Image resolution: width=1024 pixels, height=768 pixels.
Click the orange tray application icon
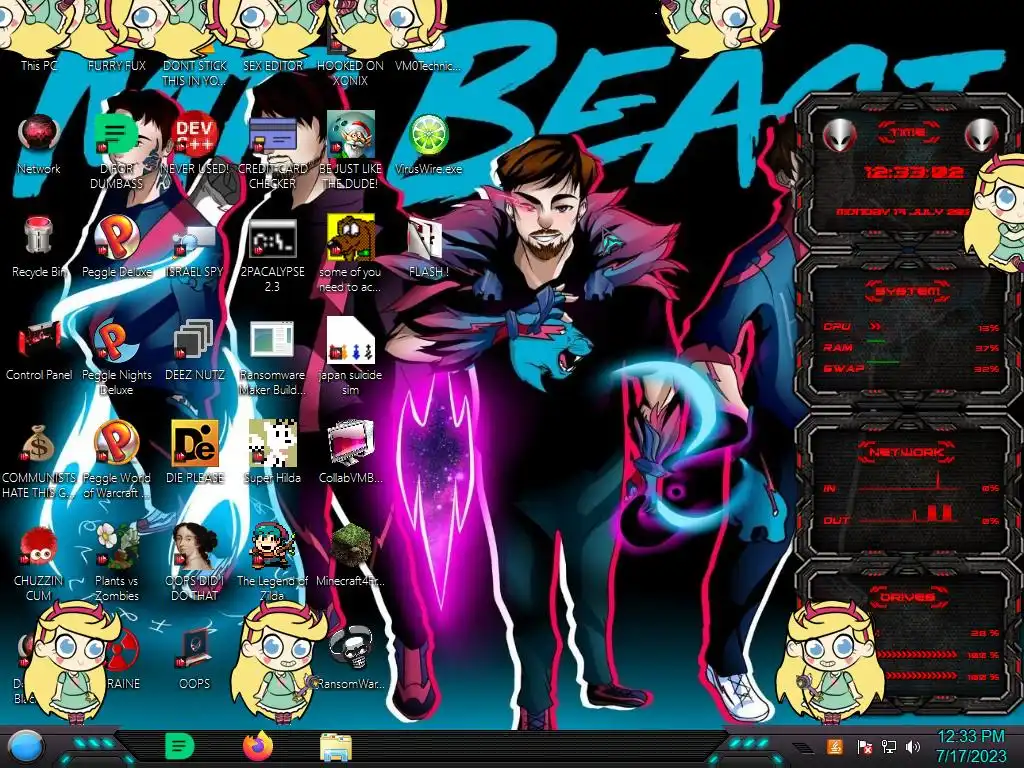834,746
